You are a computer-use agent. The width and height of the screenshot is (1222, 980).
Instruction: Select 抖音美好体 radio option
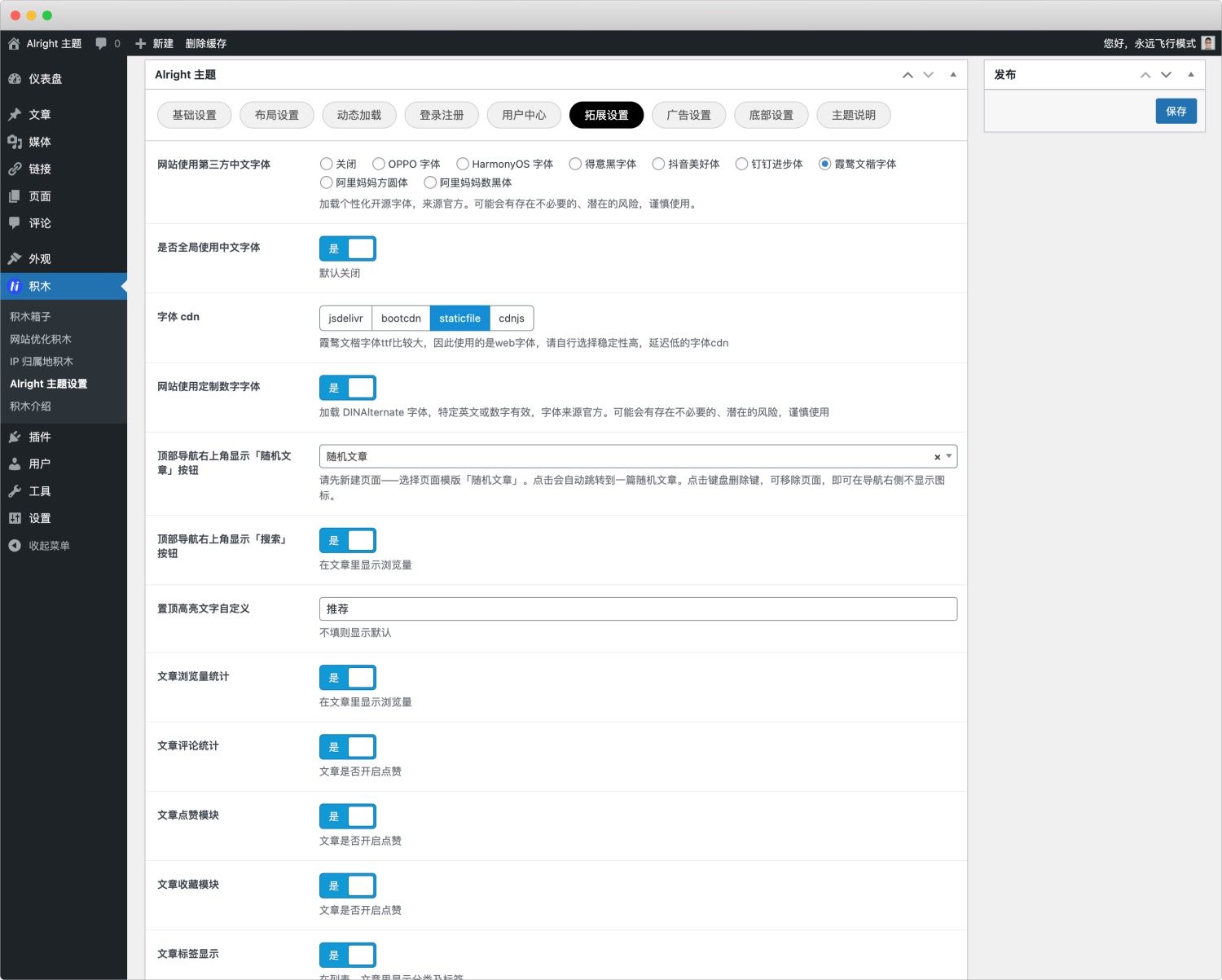point(658,164)
